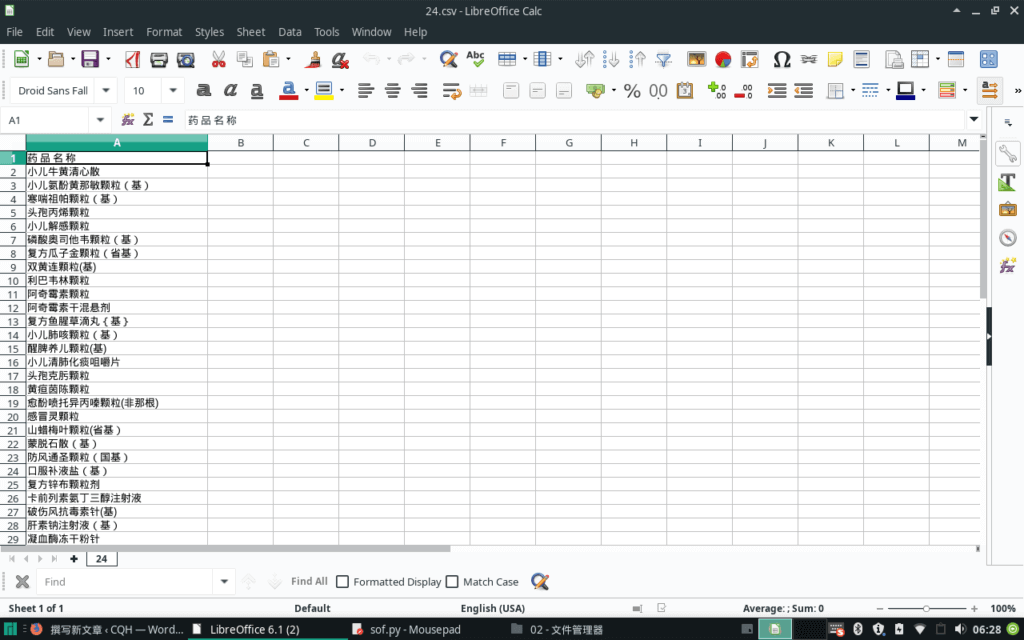Click the Clone Formatting paintbrush icon
This screenshot has height=640, width=1024.
pyautogui.click(x=313, y=60)
